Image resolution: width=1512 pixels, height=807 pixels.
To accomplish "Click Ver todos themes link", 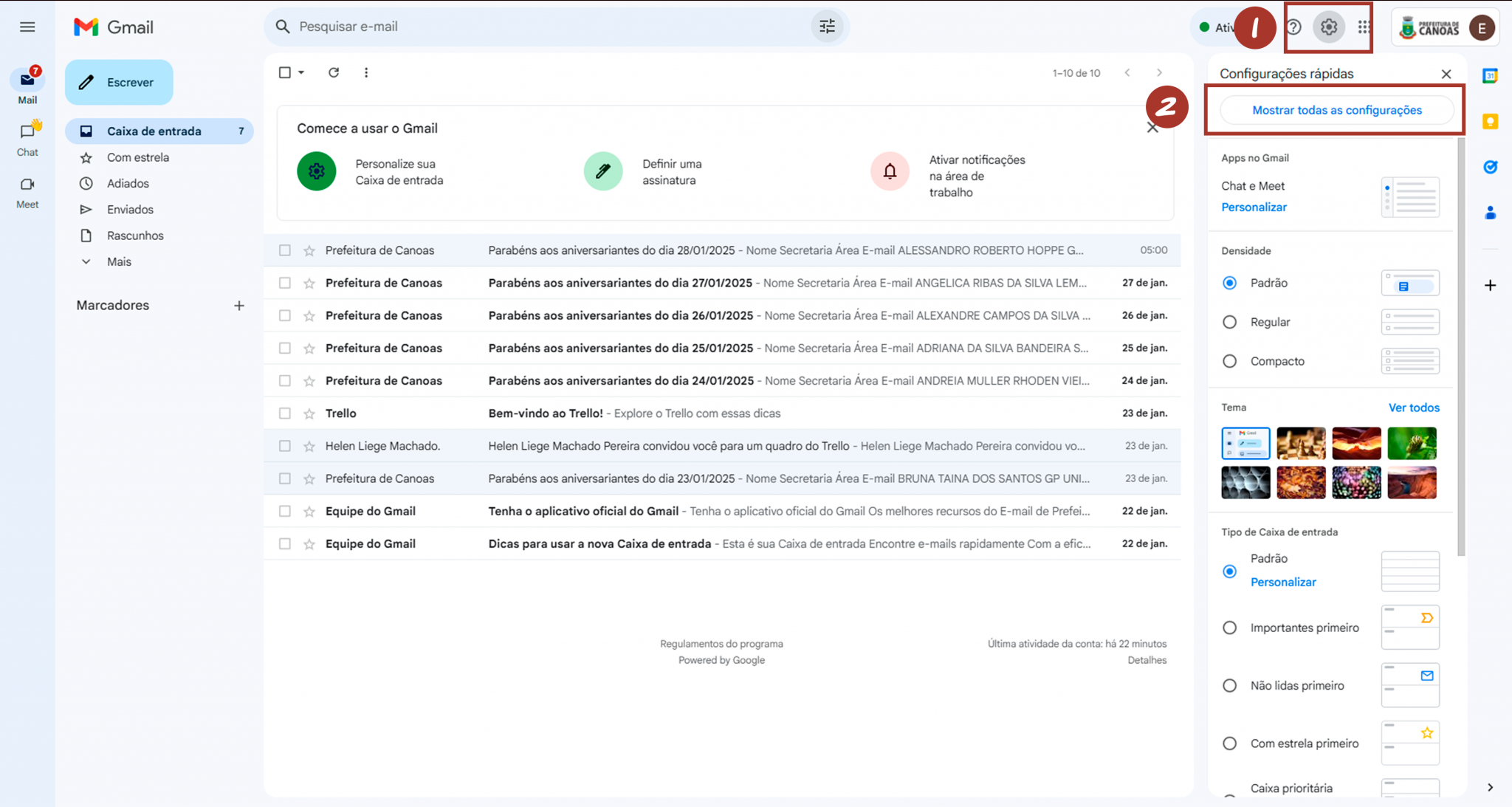I will point(1414,408).
